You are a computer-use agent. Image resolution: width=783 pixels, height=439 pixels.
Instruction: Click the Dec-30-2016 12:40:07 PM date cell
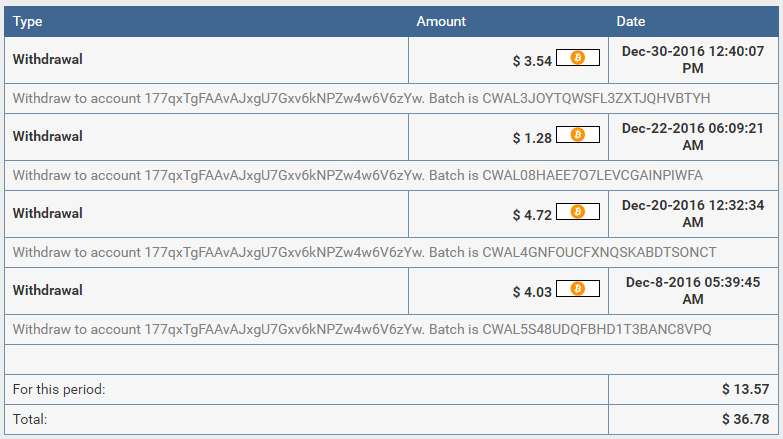693,59
